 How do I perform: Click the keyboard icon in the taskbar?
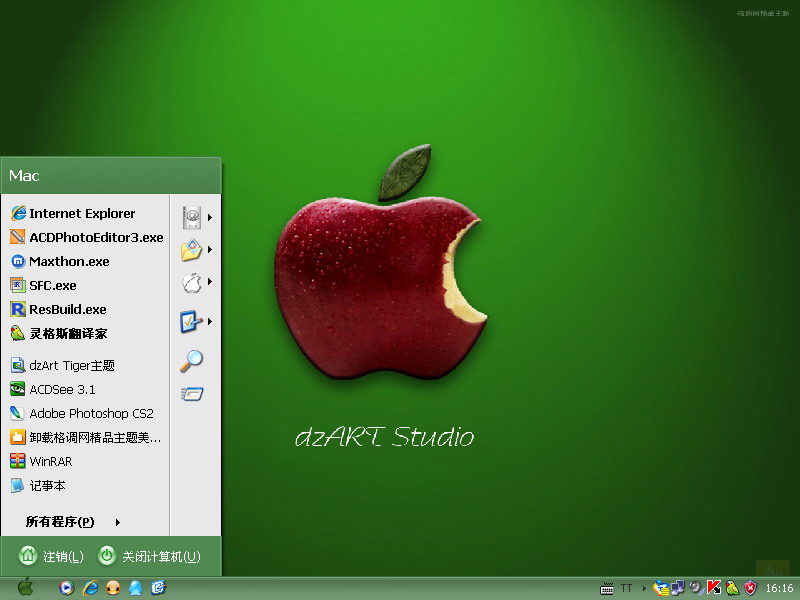tap(607, 589)
